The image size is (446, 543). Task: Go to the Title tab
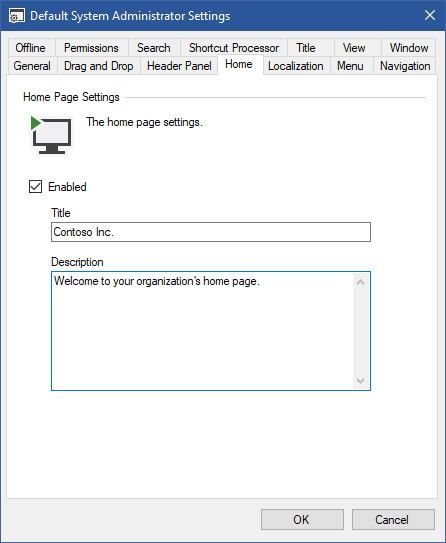[x=306, y=48]
